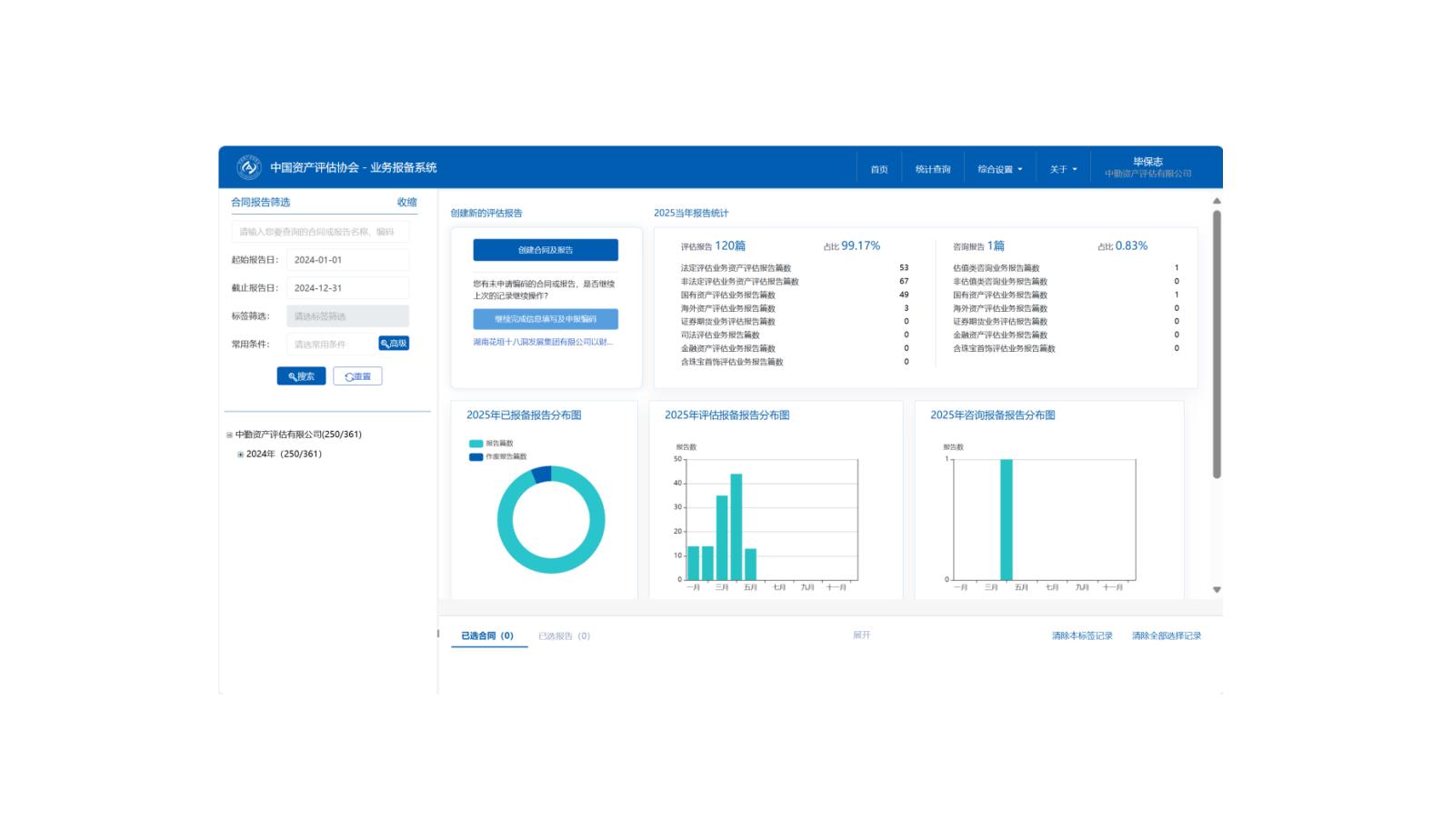Expand the 2024年 (250/361) tree node
The height and width of the screenshot is (840, 1443).
(x=240, y=455)
